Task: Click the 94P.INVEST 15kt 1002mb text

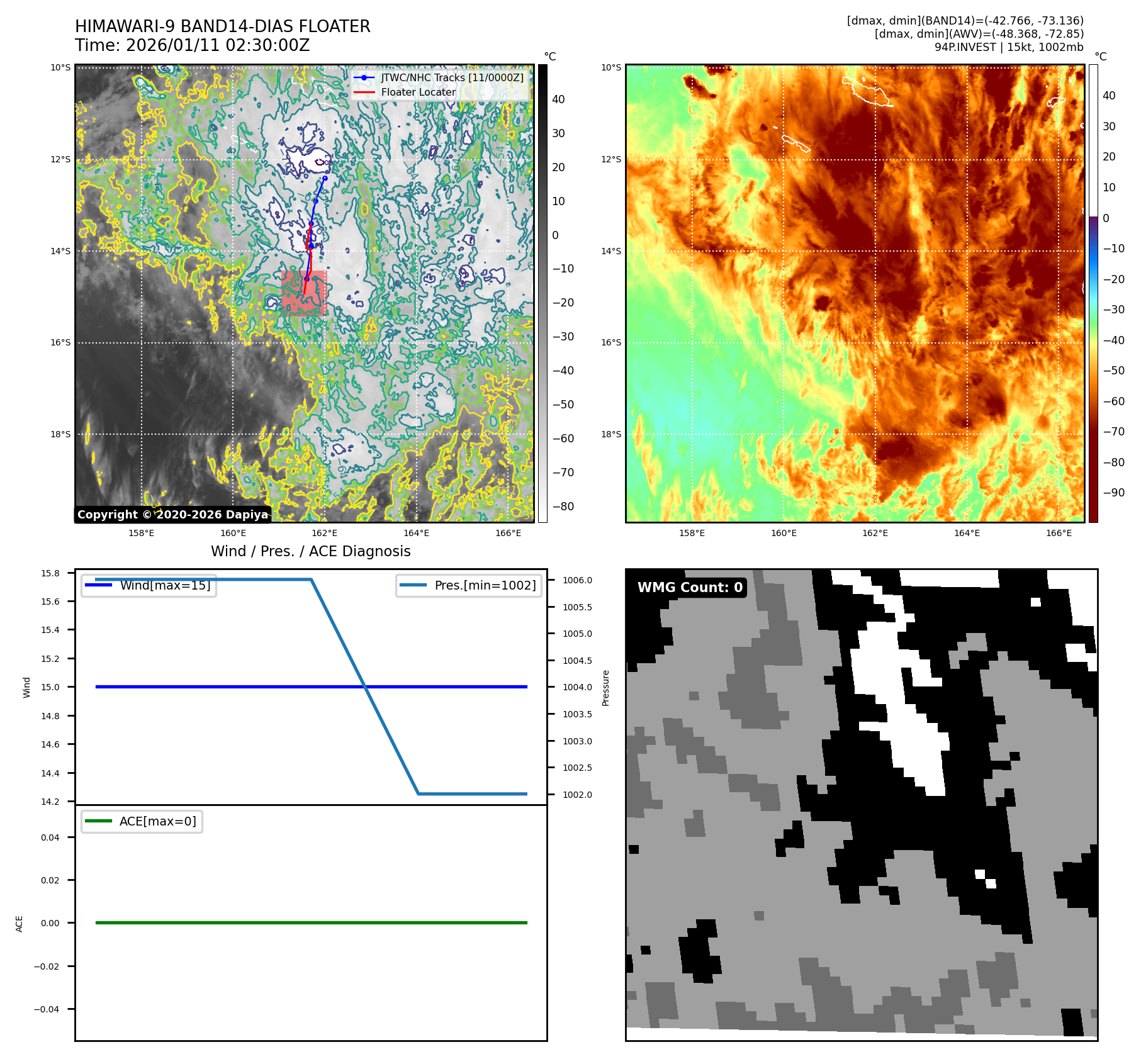Action: [x=1008, y=47]
